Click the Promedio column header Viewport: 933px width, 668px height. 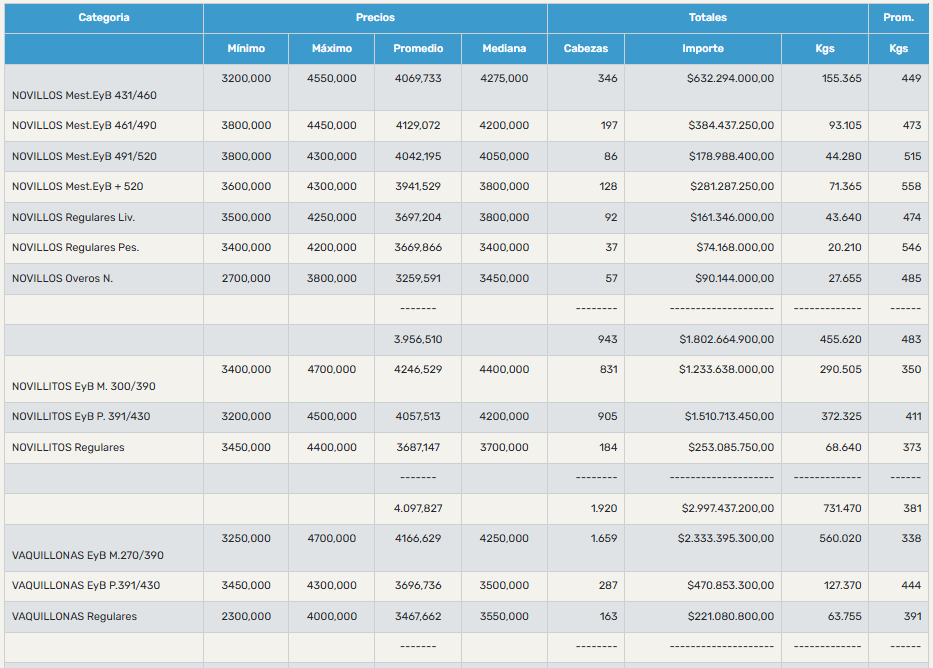[418, 49]
